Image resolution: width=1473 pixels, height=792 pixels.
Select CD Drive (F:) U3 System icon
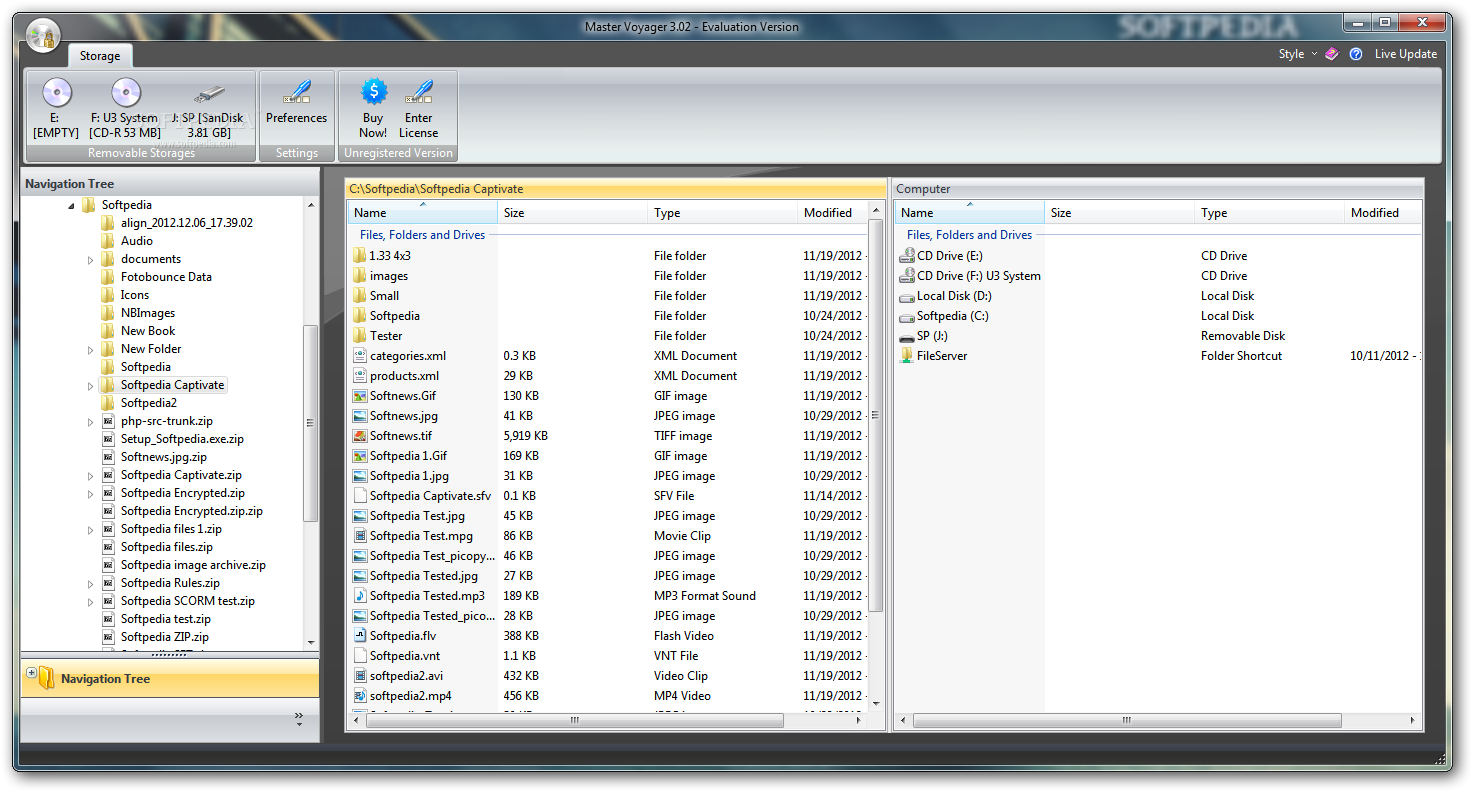[907, 276]
